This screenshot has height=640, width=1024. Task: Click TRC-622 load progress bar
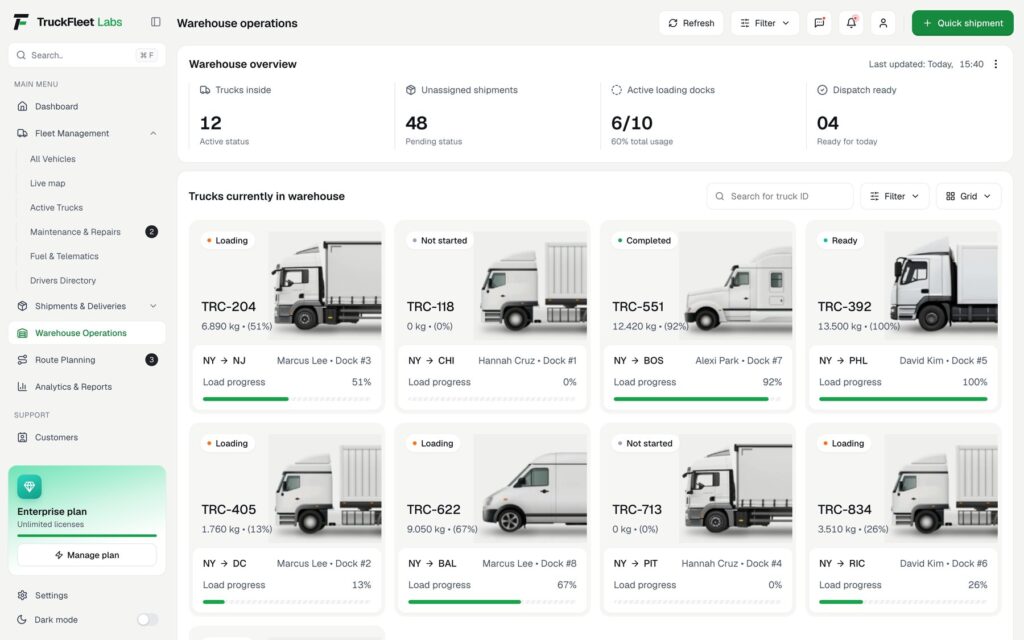click(492, 602)
